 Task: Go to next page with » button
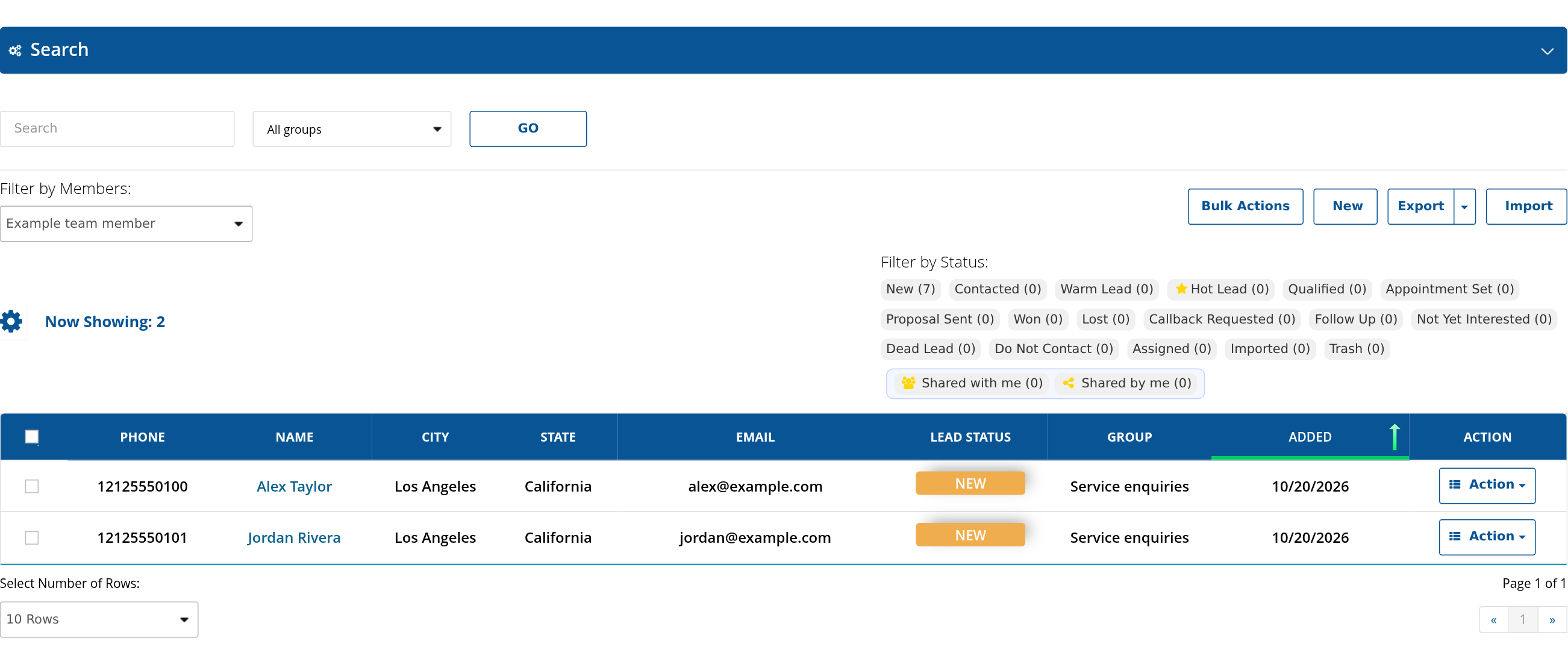pos(1552,620)
